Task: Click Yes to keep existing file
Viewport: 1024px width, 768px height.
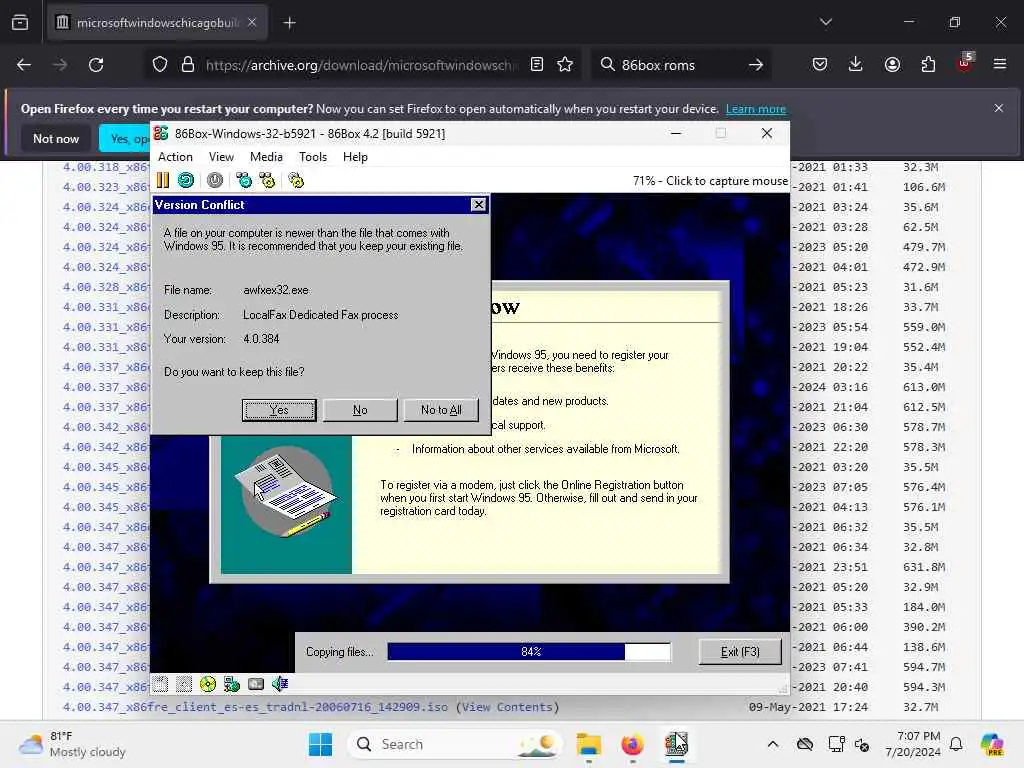Action: (279, 410)
